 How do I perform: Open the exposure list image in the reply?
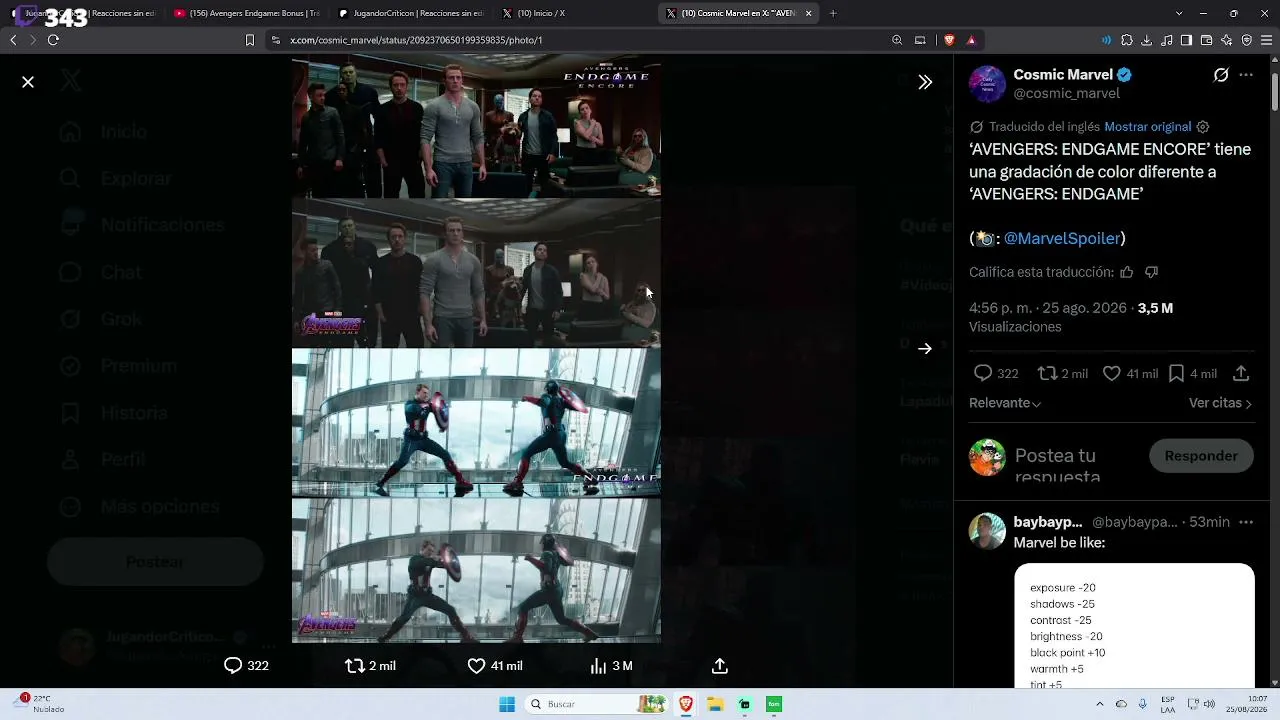[x=1134, y=626]
